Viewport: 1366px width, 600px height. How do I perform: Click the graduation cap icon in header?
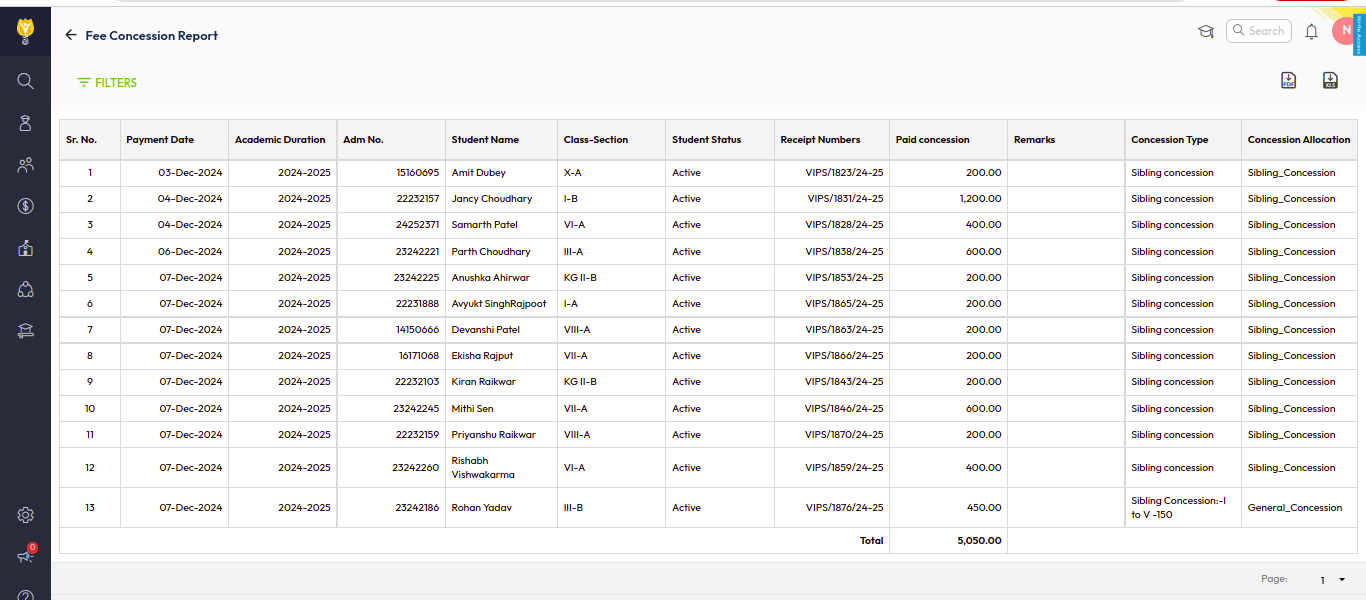[x=1206, y=32]
